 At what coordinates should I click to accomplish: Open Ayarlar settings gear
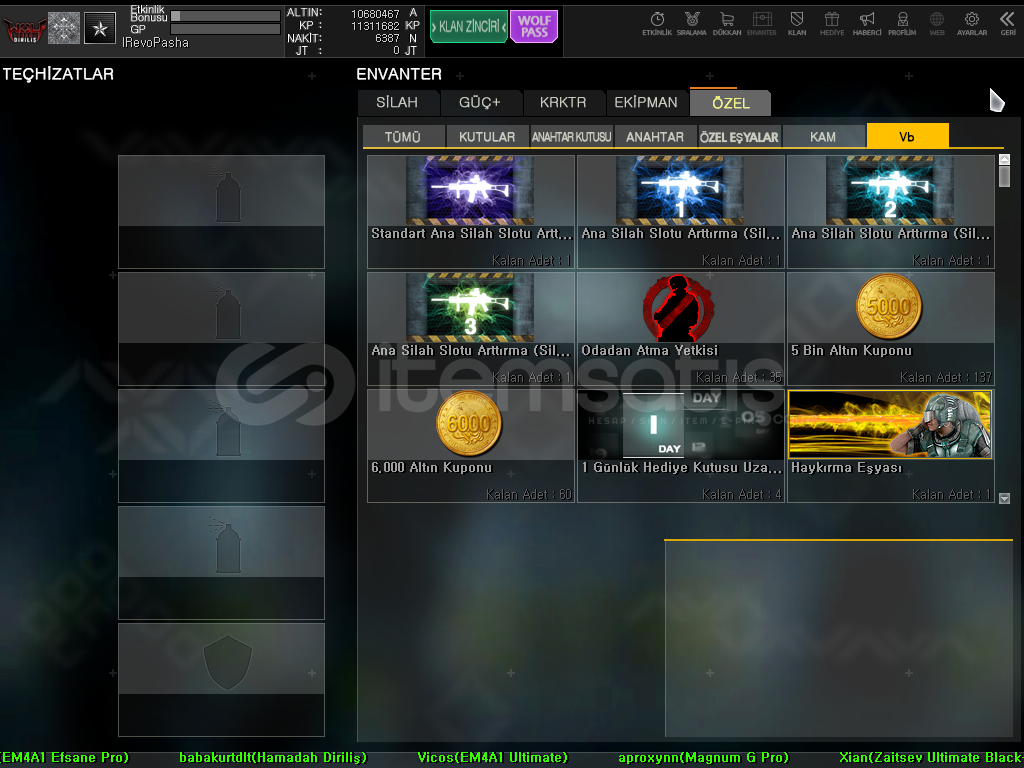click(x=972, y=24)
